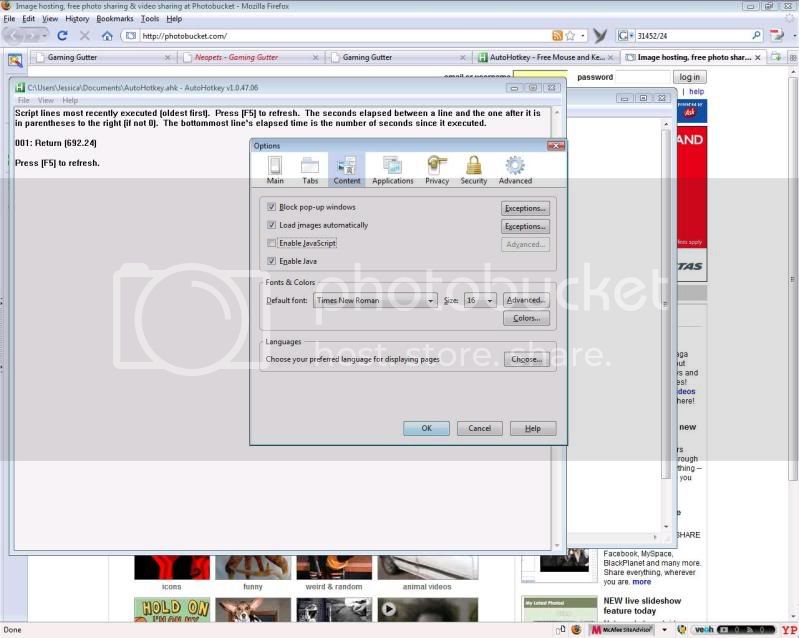Open the Main options panel icon
799x638 pixels.
275,169
